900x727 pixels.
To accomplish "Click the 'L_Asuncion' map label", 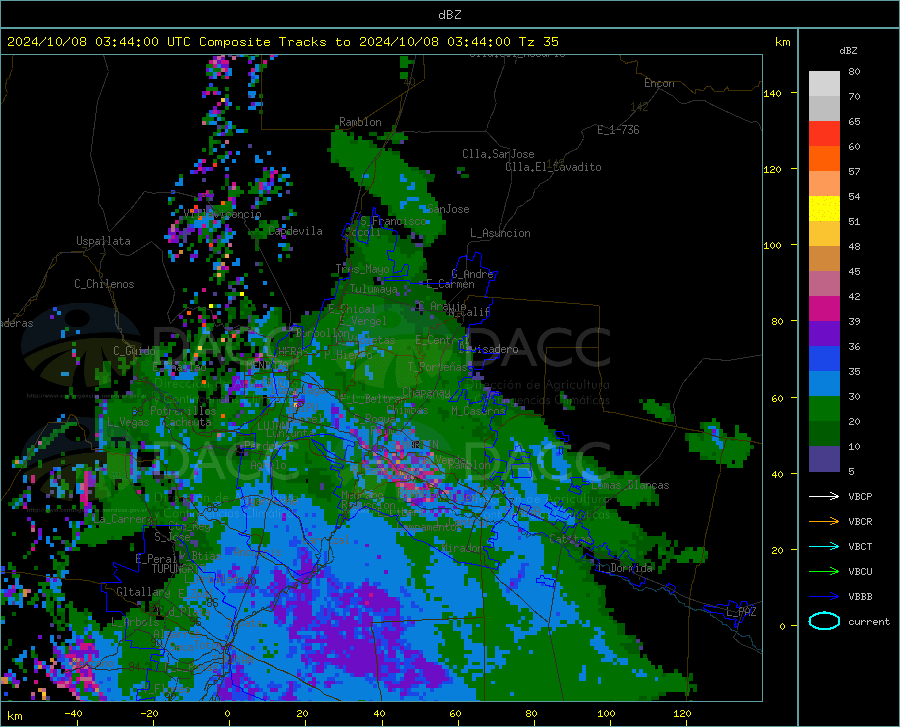I will tap(500, 233).
